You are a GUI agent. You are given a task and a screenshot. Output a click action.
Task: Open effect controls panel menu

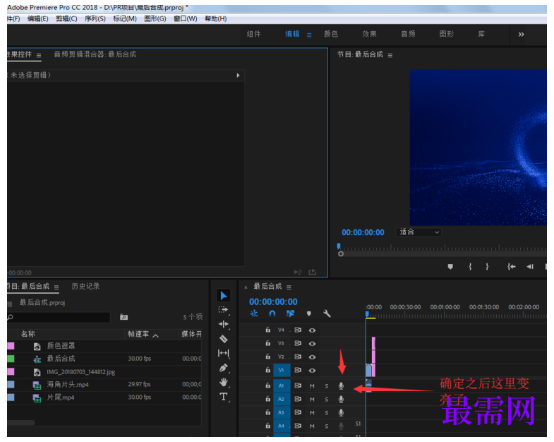click(39, 55)
